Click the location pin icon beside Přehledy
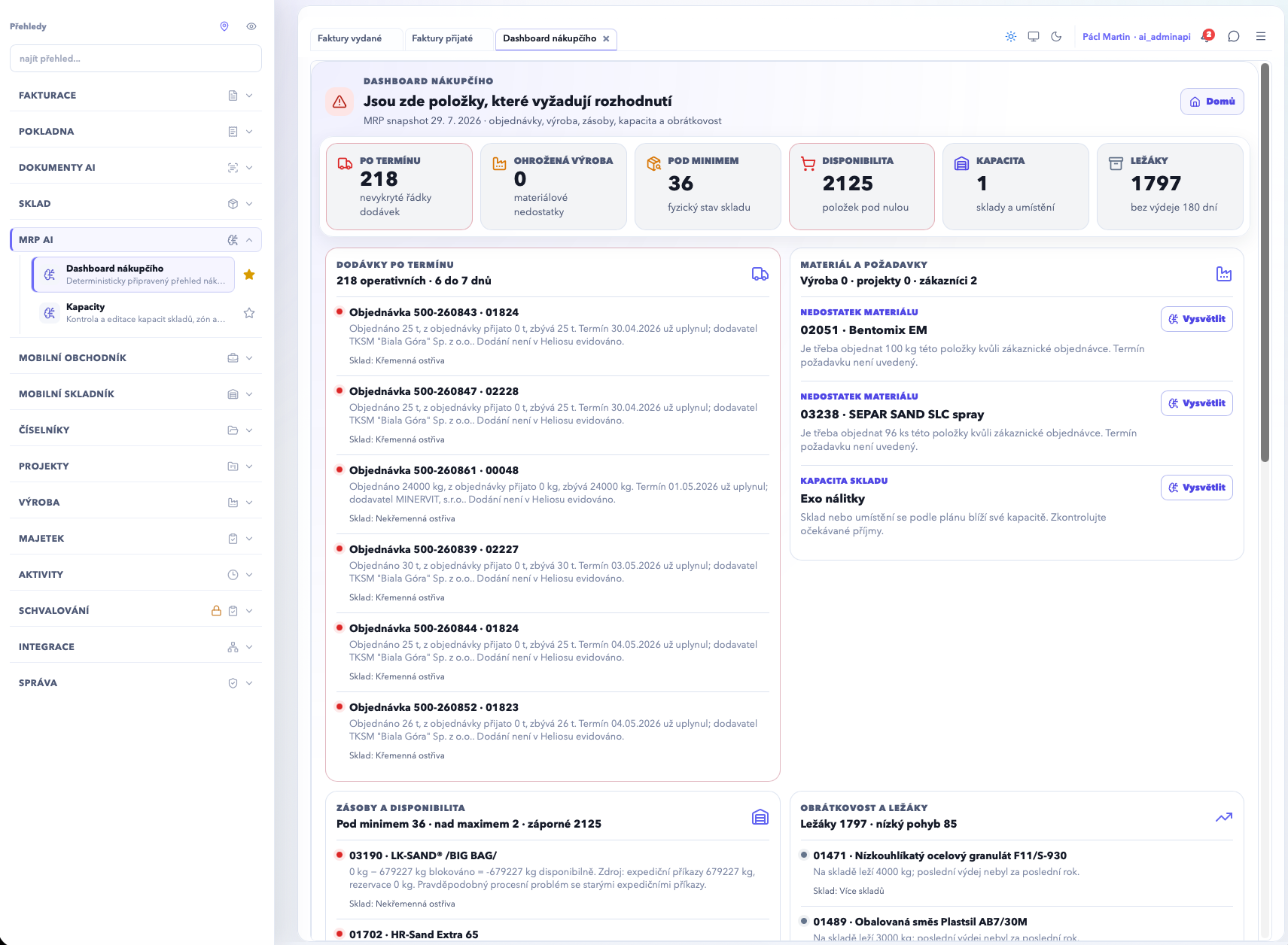Screen dimensions: 1288x945 [x=224, y=26]
